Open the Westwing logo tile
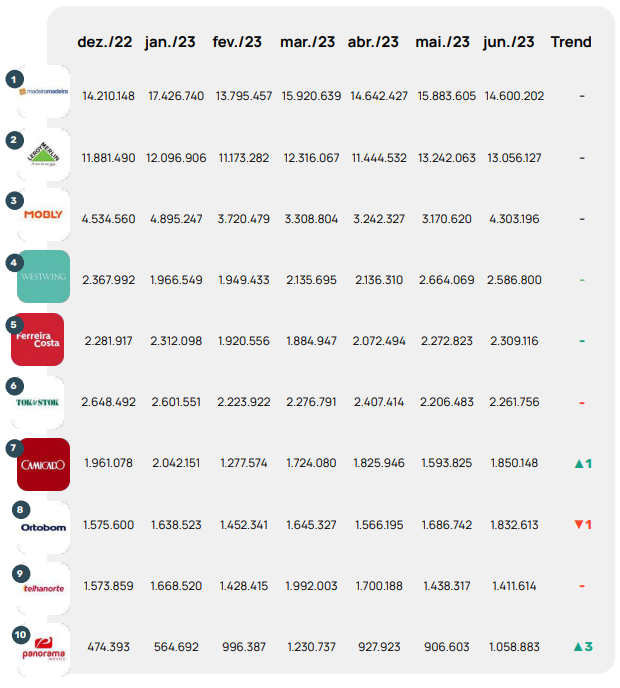The width and height of the screenshot is (620, 688). (44, 277)
